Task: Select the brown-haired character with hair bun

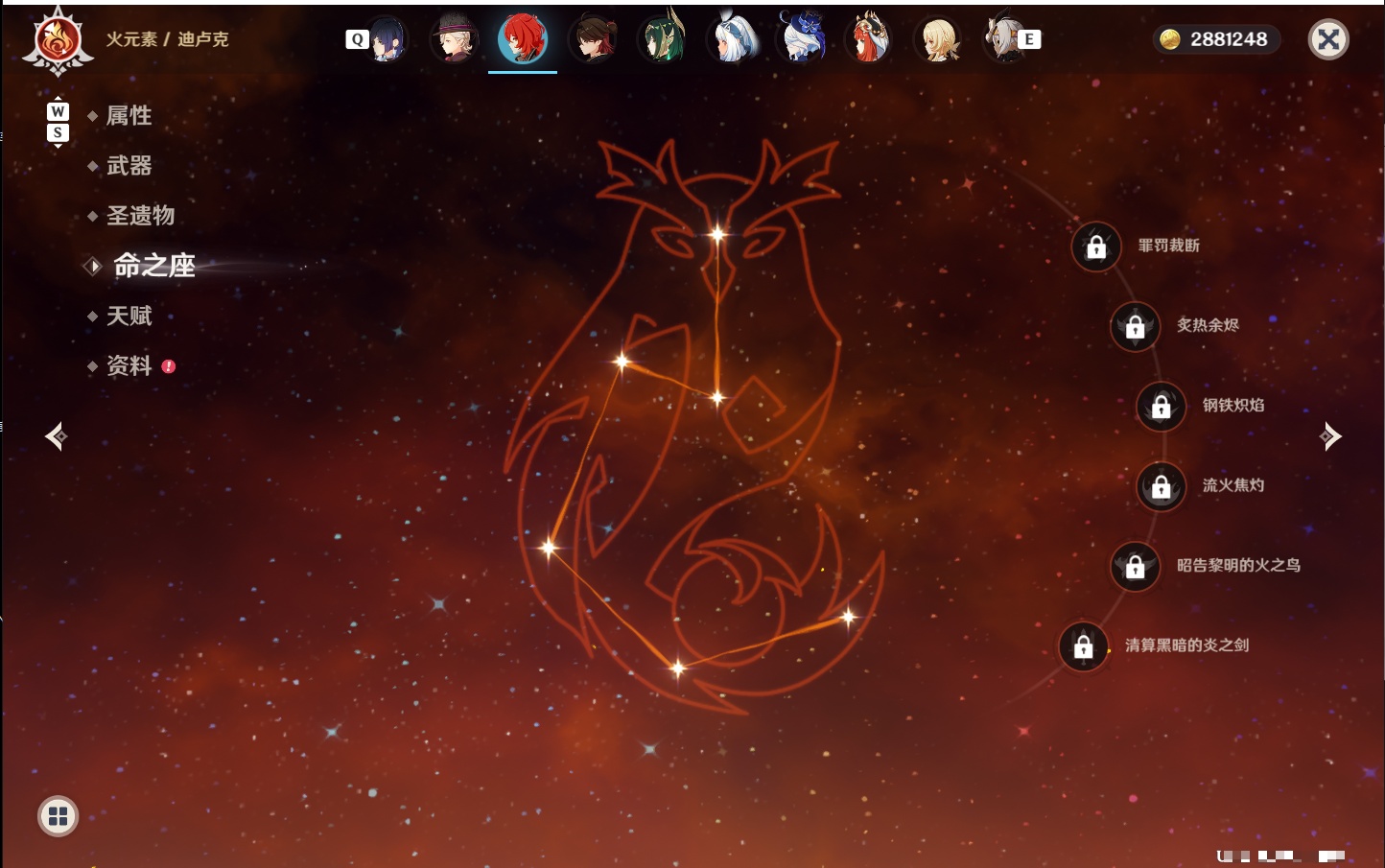Action: [593, 39]
